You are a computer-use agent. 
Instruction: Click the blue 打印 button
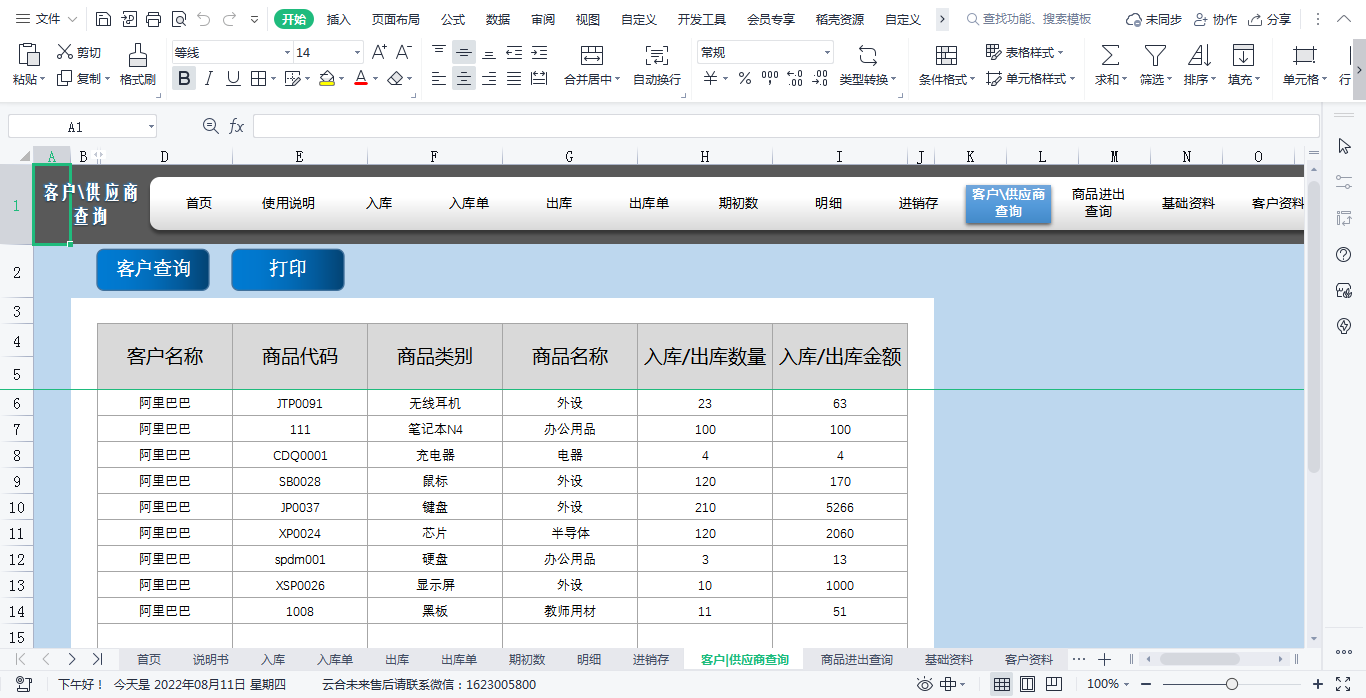pyautogui.click(x=288, y=269)
